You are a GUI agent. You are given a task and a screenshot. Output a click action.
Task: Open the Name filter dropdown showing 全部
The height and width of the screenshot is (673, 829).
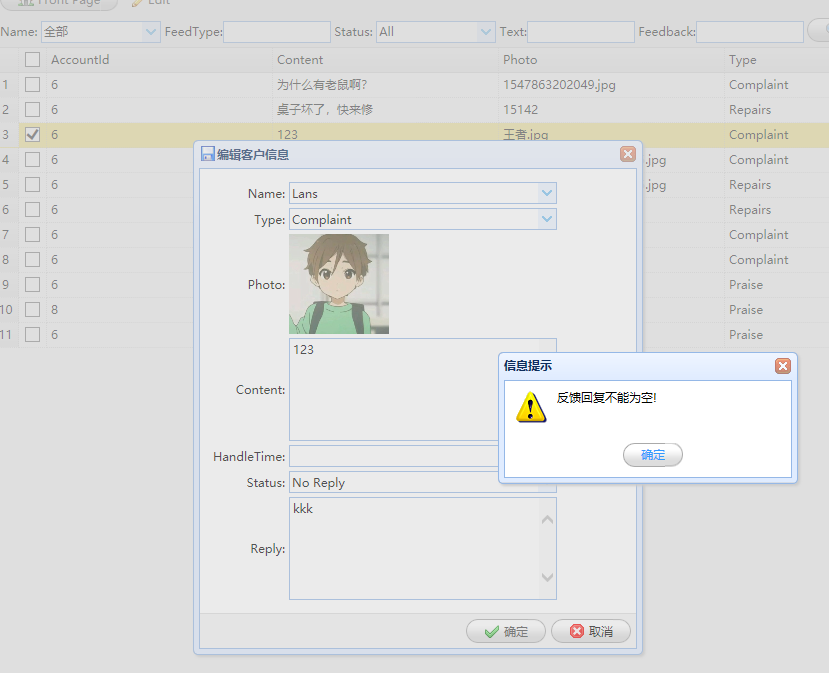click(151, 32)
